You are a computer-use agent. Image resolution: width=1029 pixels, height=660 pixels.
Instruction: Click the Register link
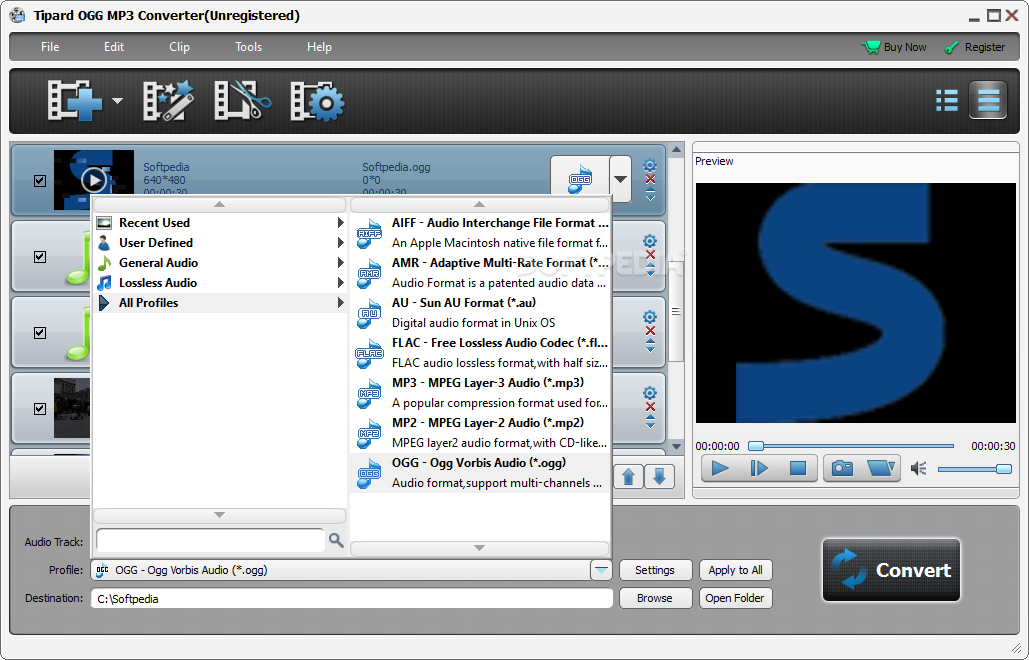tap(975, 47)
